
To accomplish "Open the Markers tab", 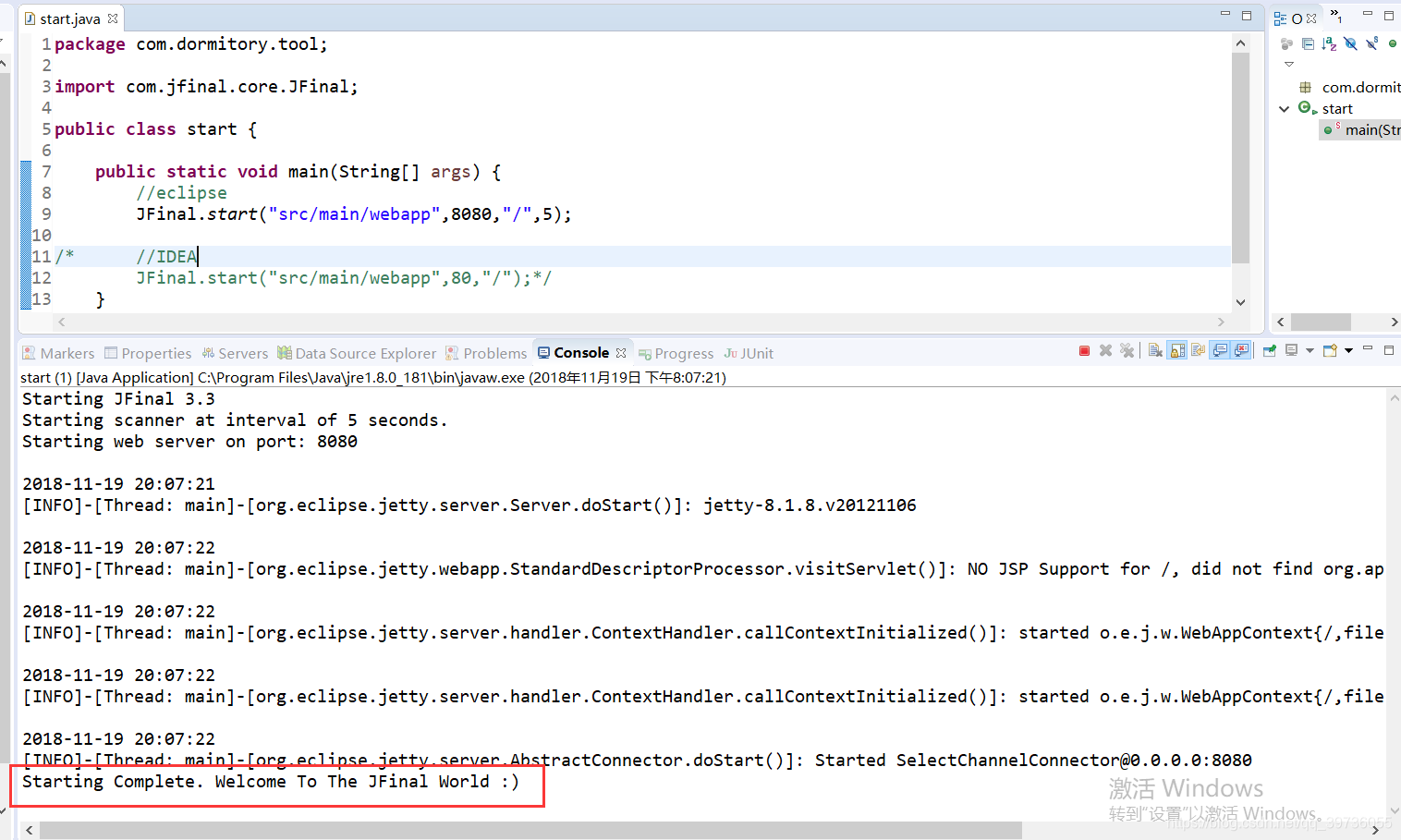I will 58,353.
